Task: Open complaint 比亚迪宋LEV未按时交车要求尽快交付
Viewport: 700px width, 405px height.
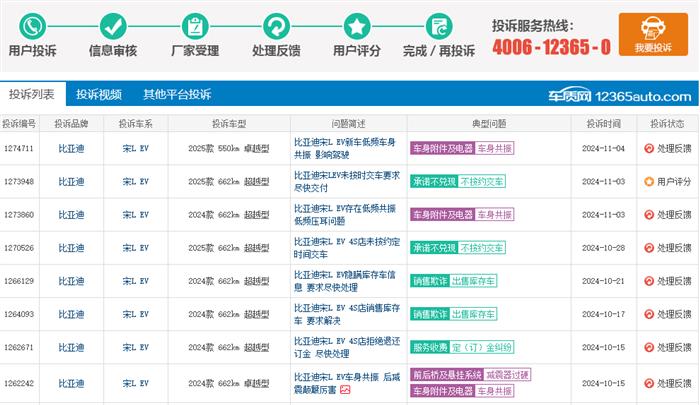Action: pos(346,181)
